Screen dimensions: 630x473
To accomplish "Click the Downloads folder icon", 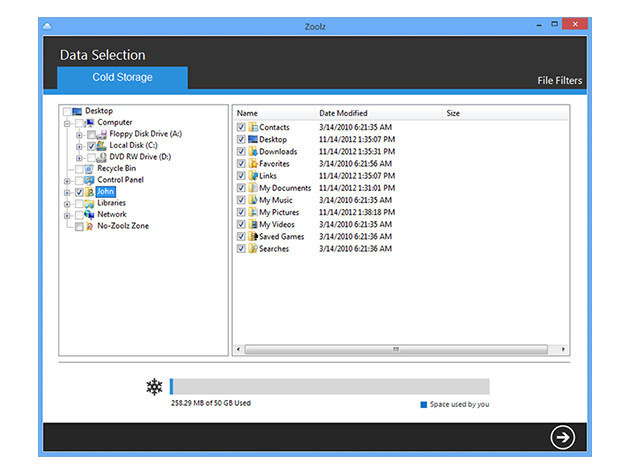I will tap(252, 152).
